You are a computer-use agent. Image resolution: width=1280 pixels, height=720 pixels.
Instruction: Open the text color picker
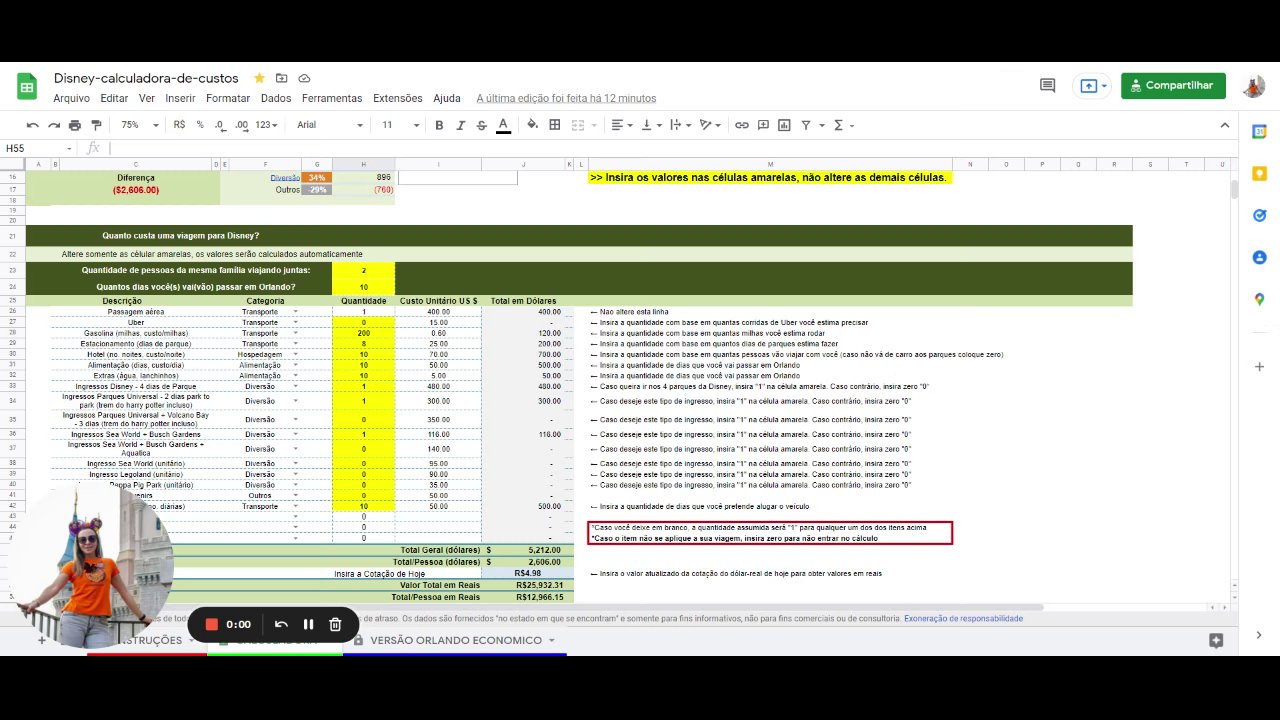pos(503,125)
